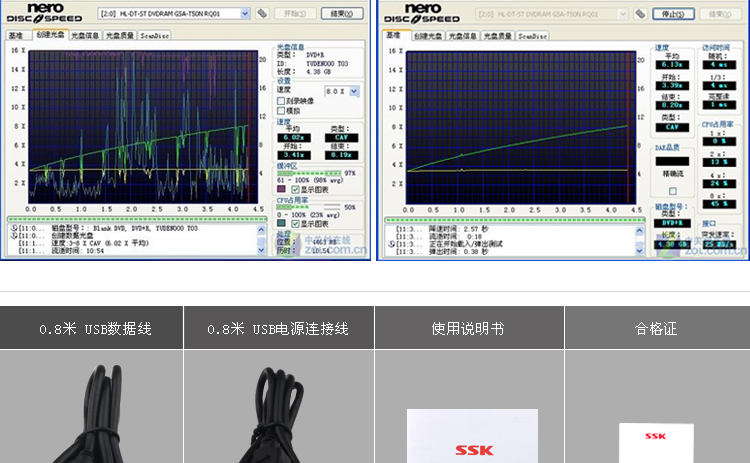
Task: Switch to 光盘质量 tab in left window
Action: [118, 34]
